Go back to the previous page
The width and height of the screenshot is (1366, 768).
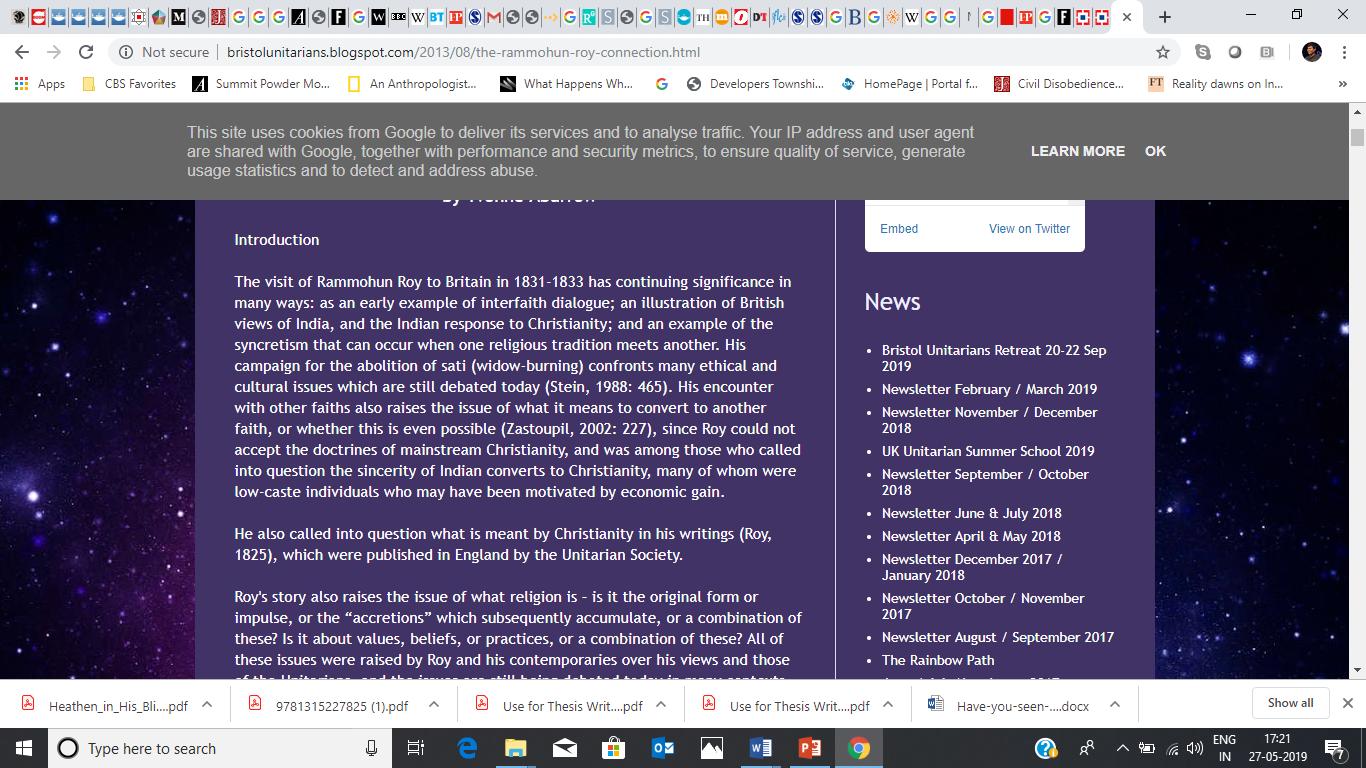click(22, 52)
